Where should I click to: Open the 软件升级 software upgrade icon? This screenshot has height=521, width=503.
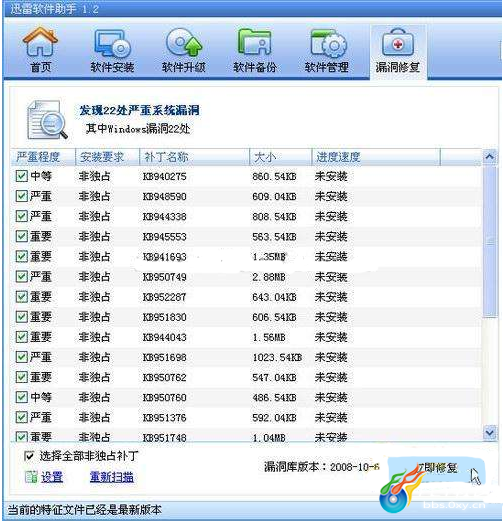click(184, 43)
